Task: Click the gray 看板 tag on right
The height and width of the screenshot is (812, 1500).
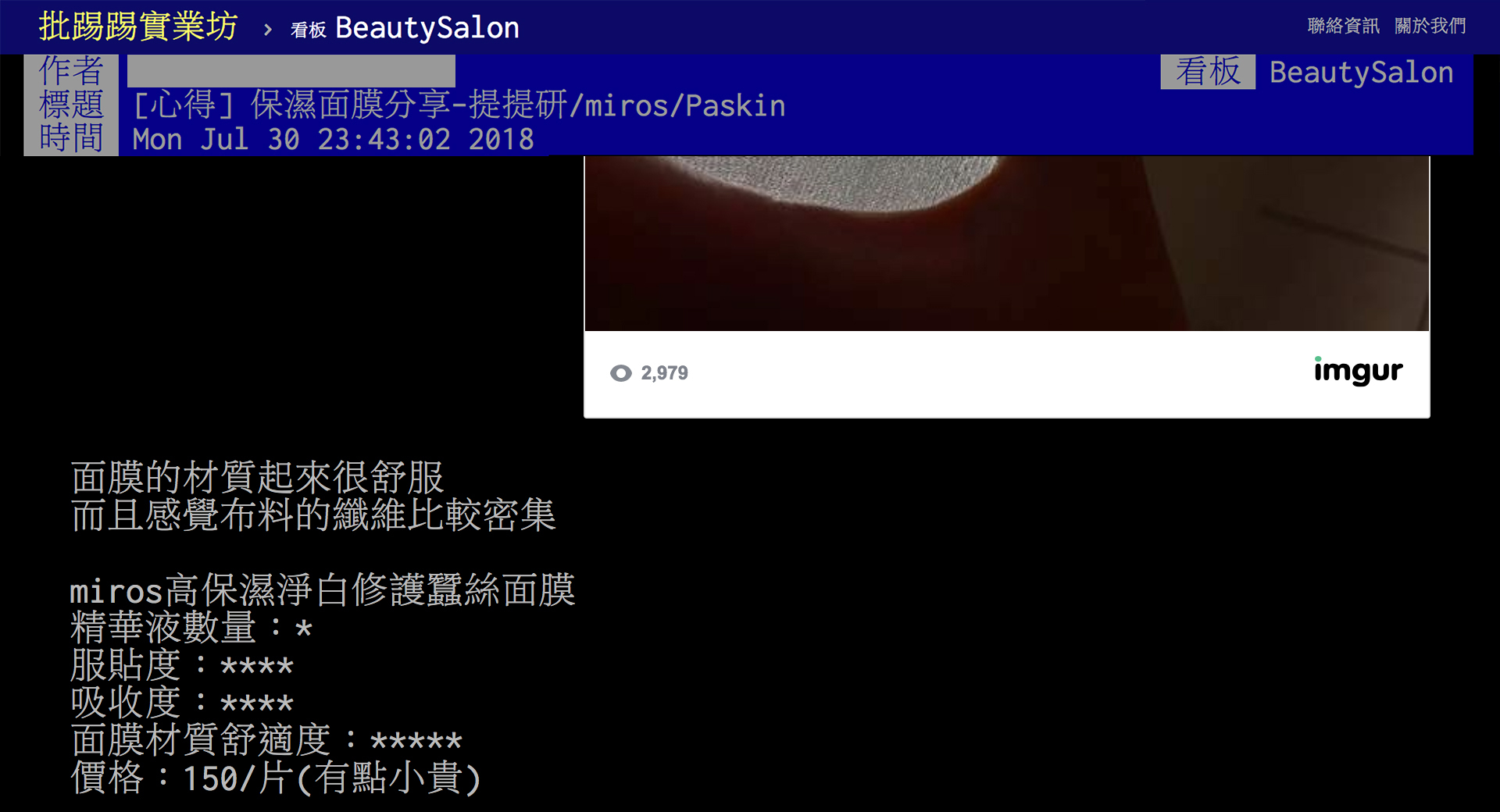Action: point(1207,72)
